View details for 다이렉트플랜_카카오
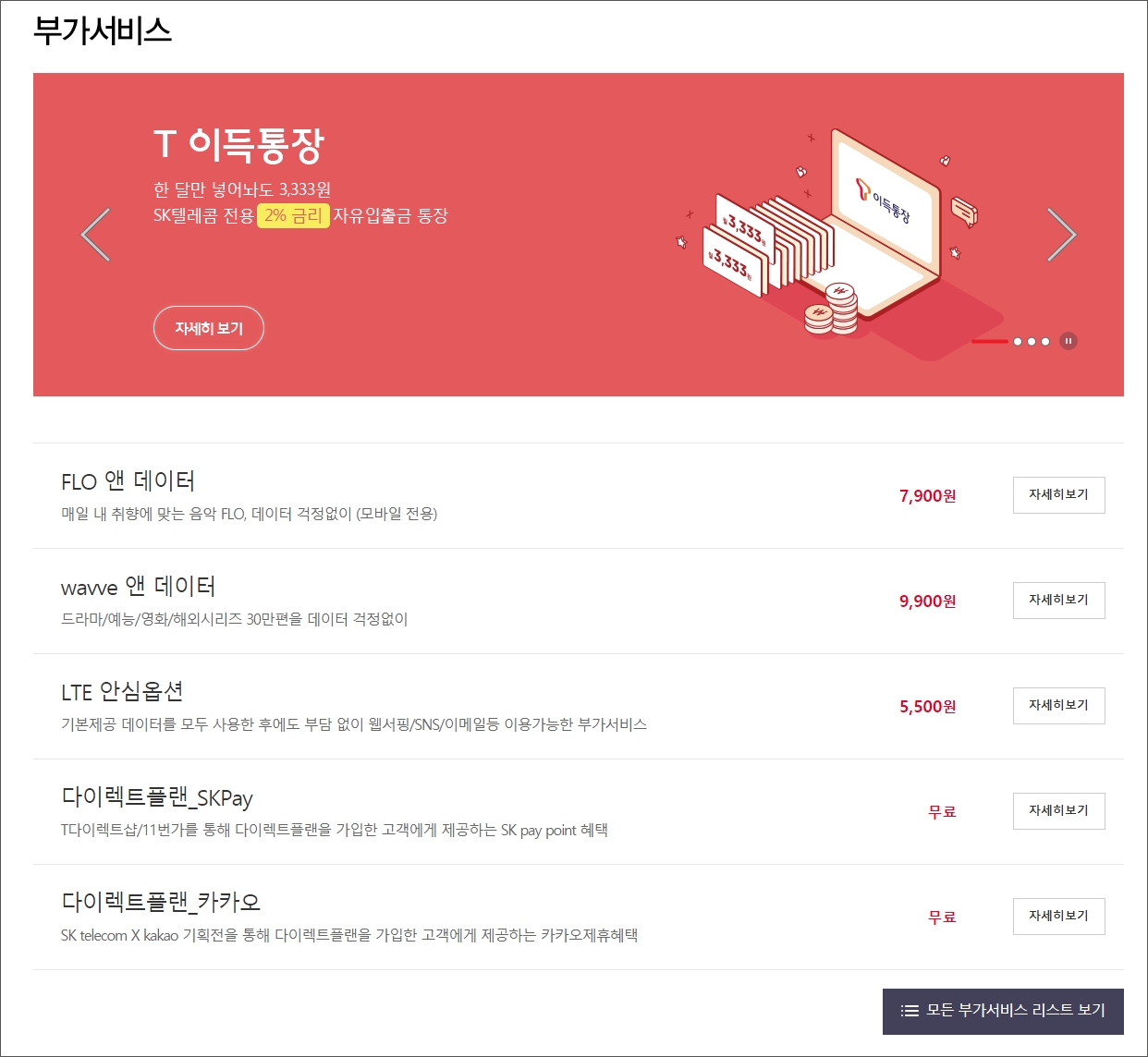The height and width of the screenshot is (1057, 1148). [1059, 917]
